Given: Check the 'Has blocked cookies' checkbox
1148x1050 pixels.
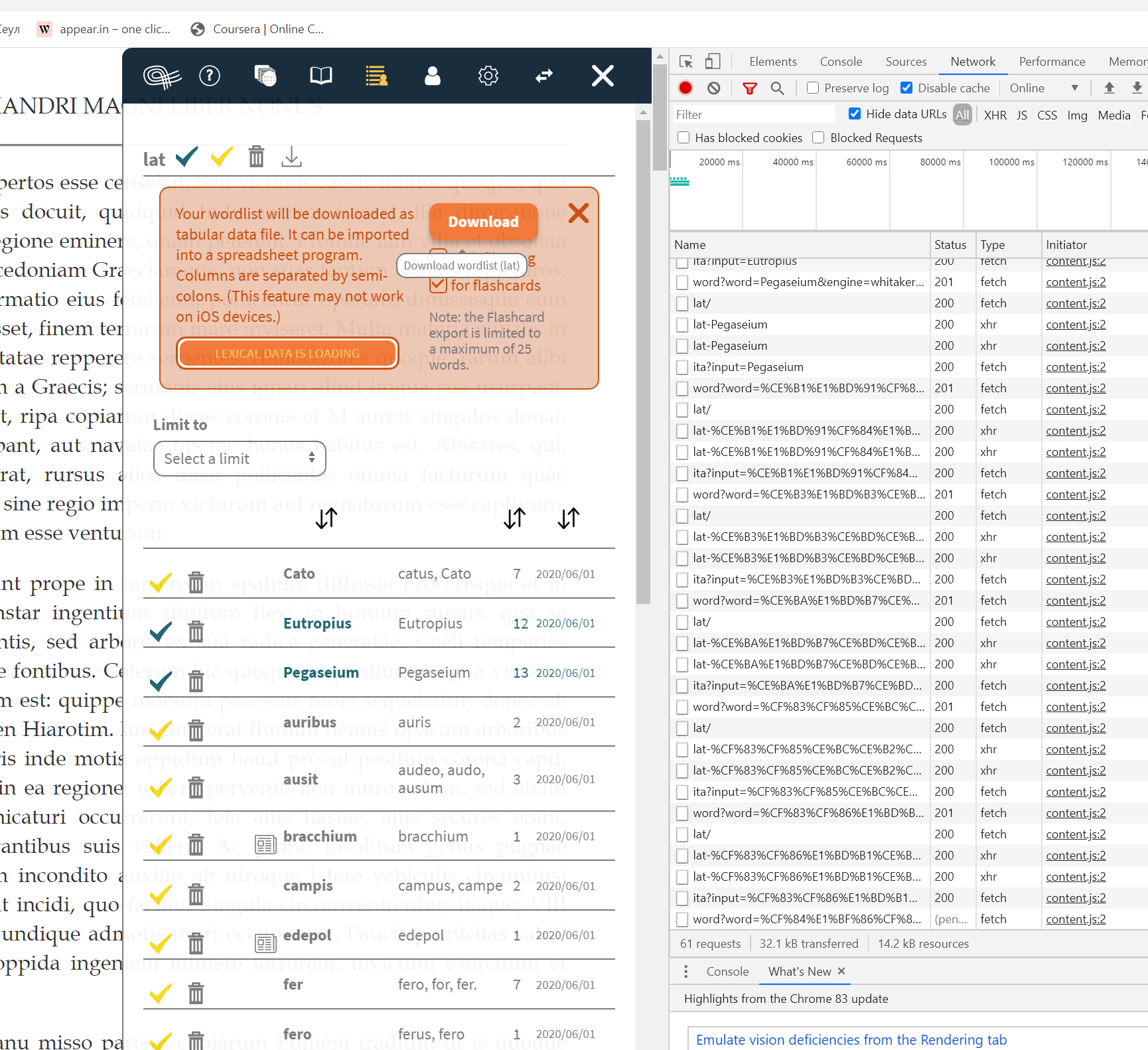Looking at the screenshot, I should pos(683,137).
